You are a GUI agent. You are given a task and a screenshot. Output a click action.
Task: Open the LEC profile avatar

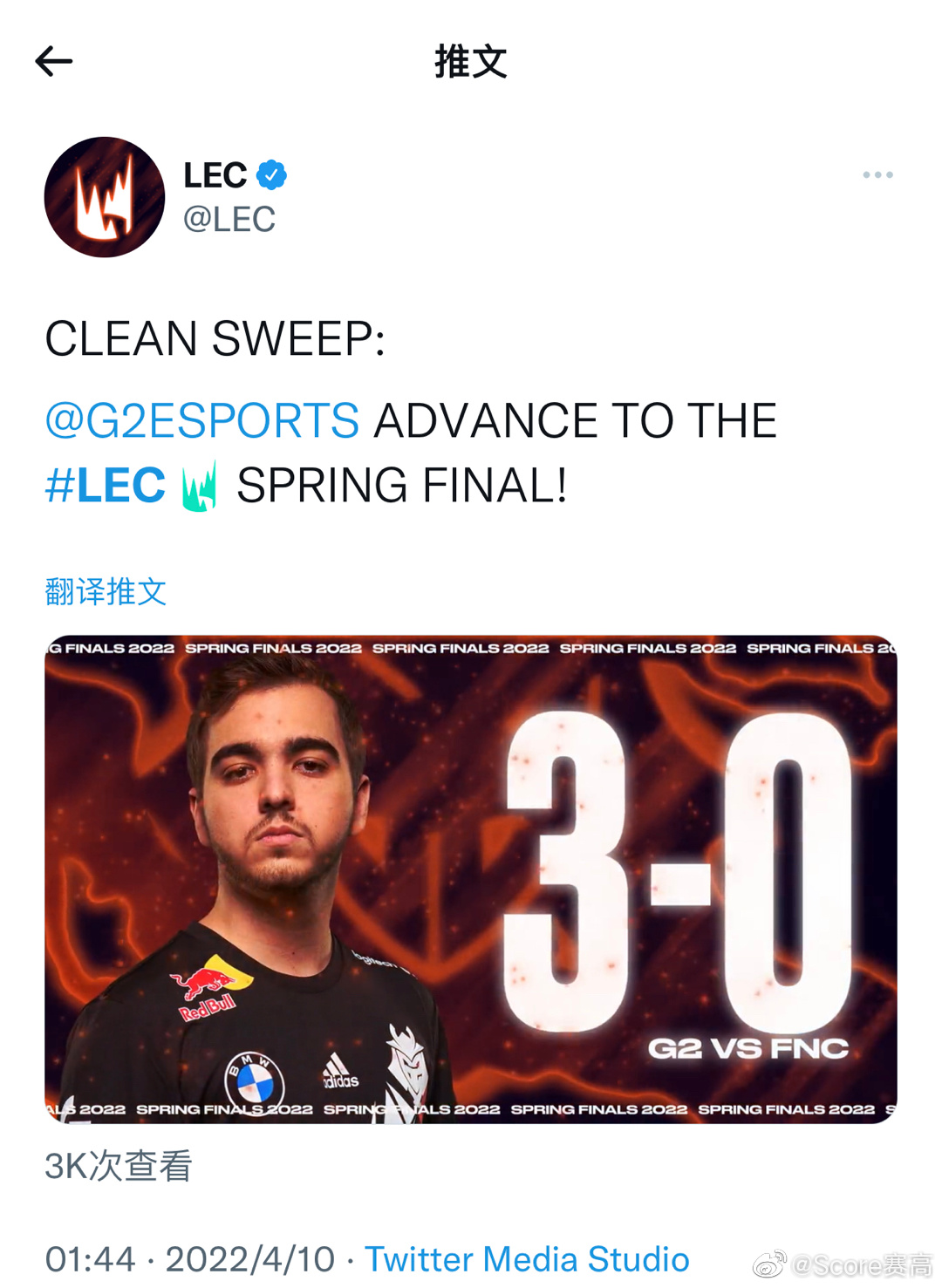pos(105,197)
